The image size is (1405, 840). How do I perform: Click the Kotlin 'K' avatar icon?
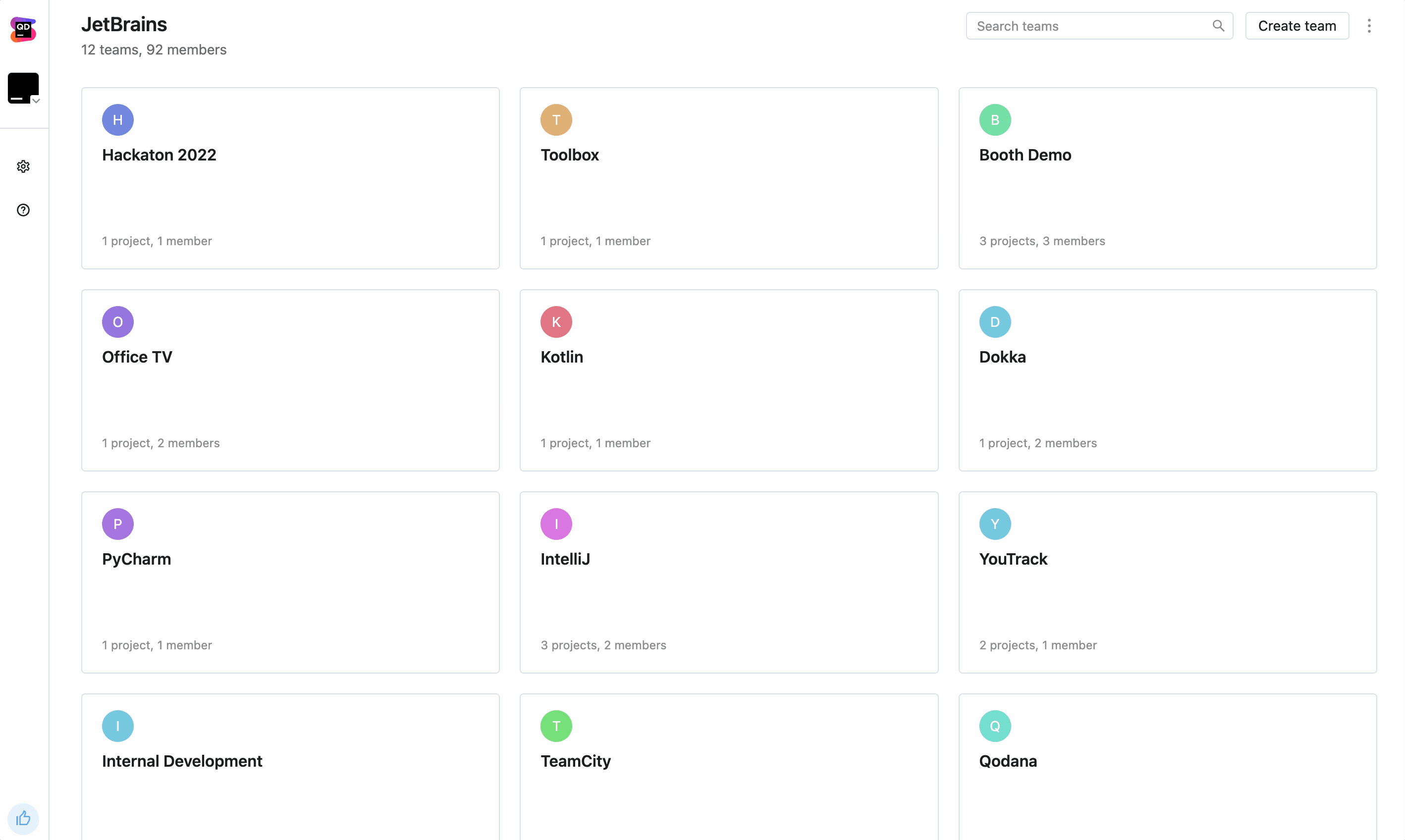pos(556,322)
